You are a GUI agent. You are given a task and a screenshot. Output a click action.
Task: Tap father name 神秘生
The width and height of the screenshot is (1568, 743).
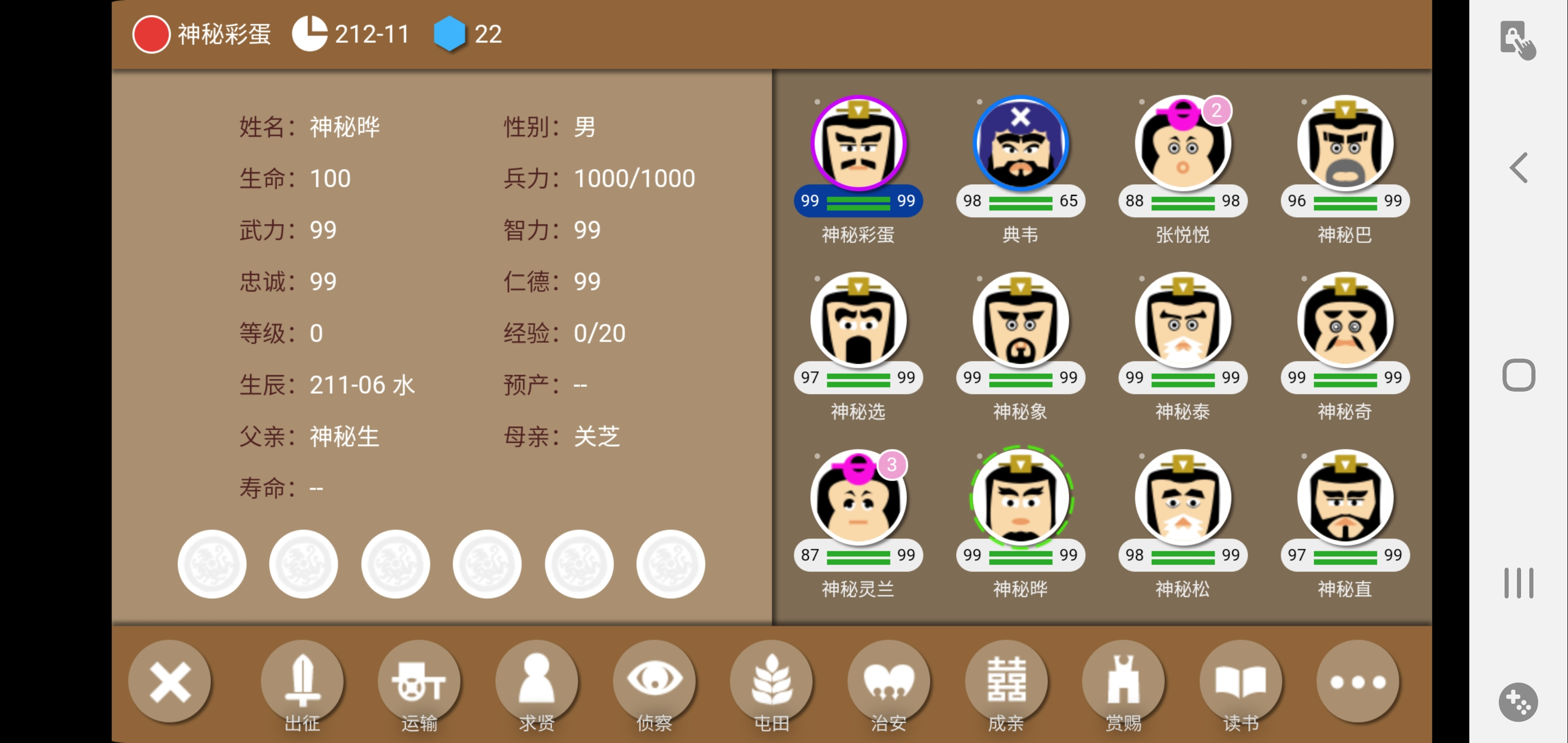coord(345,437)
